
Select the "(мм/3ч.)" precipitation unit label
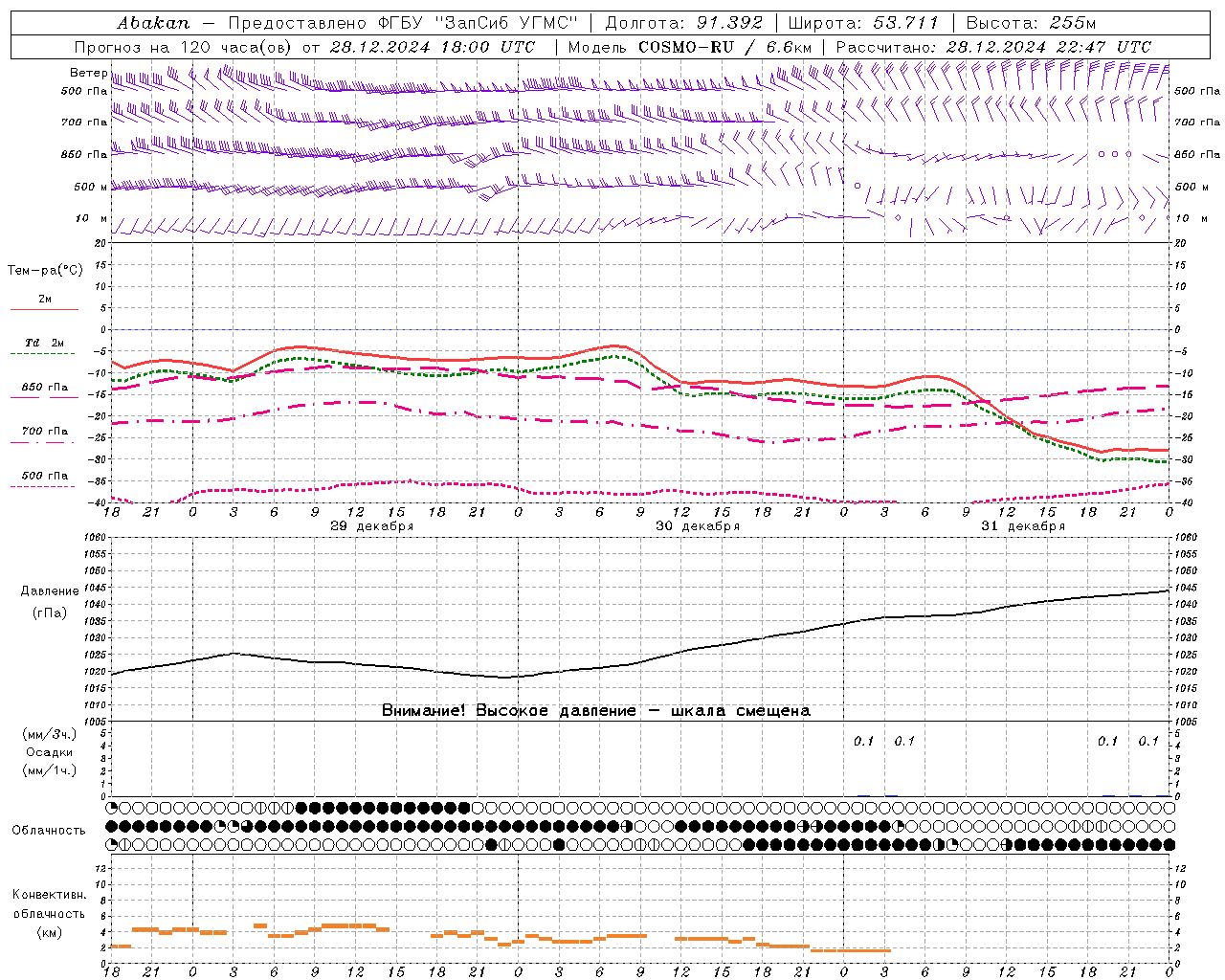coord(50,735)
